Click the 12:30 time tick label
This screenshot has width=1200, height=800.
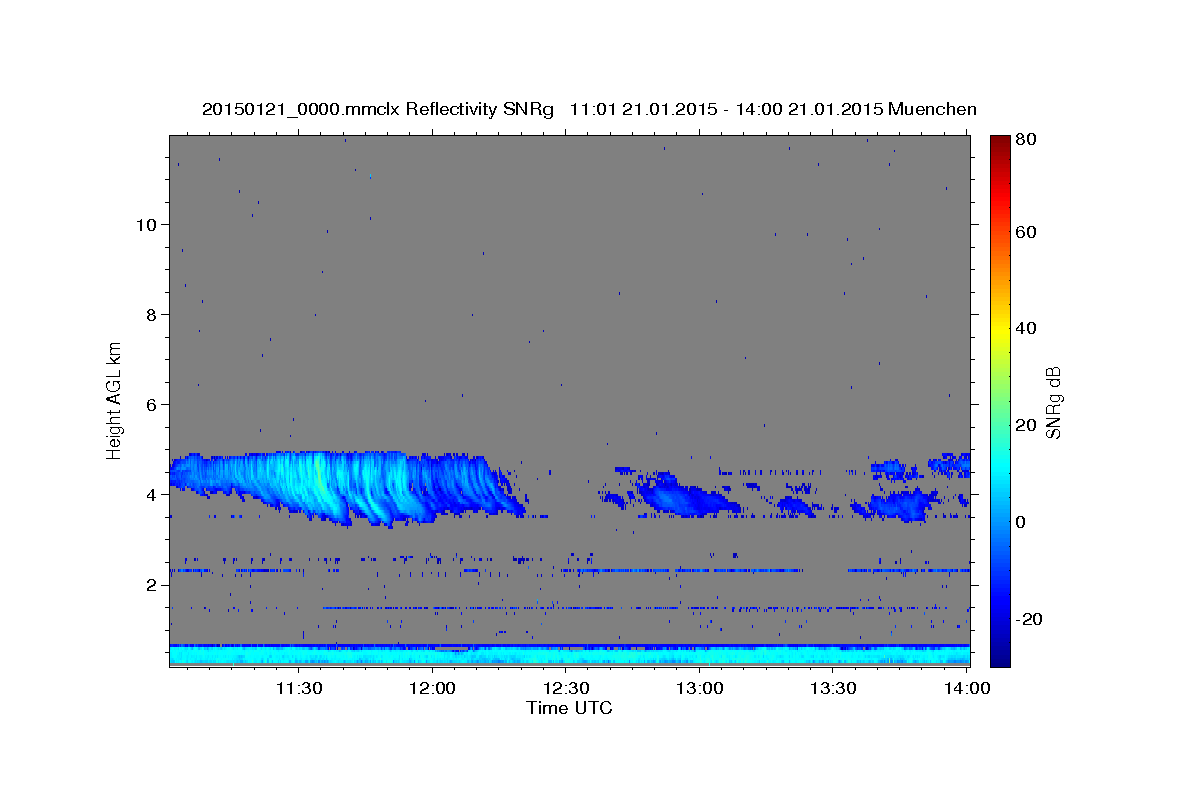pos(566,688)
